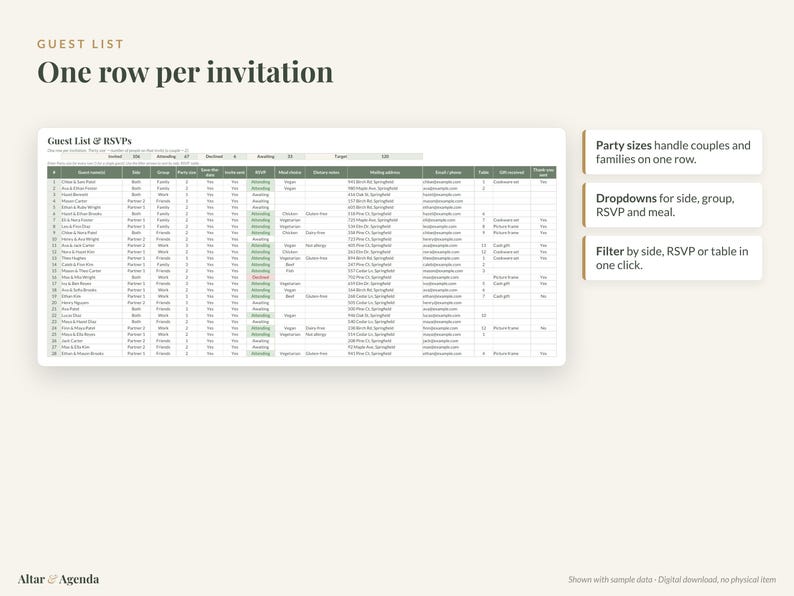Viewport: 794px width, 596px height.
Task: Click the 'Dropdowns for side, group' feature card
Action: click(672, 205)
